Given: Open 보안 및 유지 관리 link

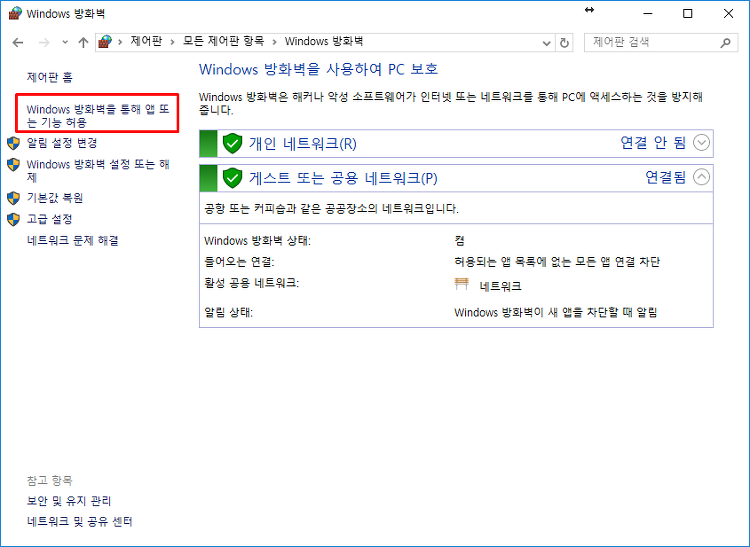Looking at the screenshot, I should coord(69,501).
